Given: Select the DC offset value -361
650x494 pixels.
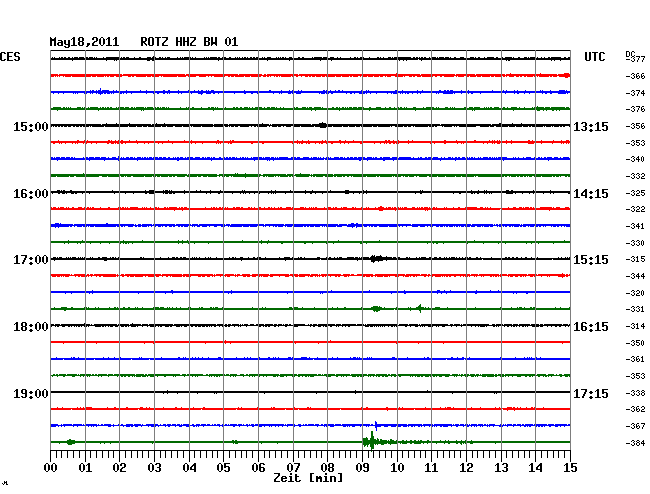Looking at the screenshot, I should [635, 359].
